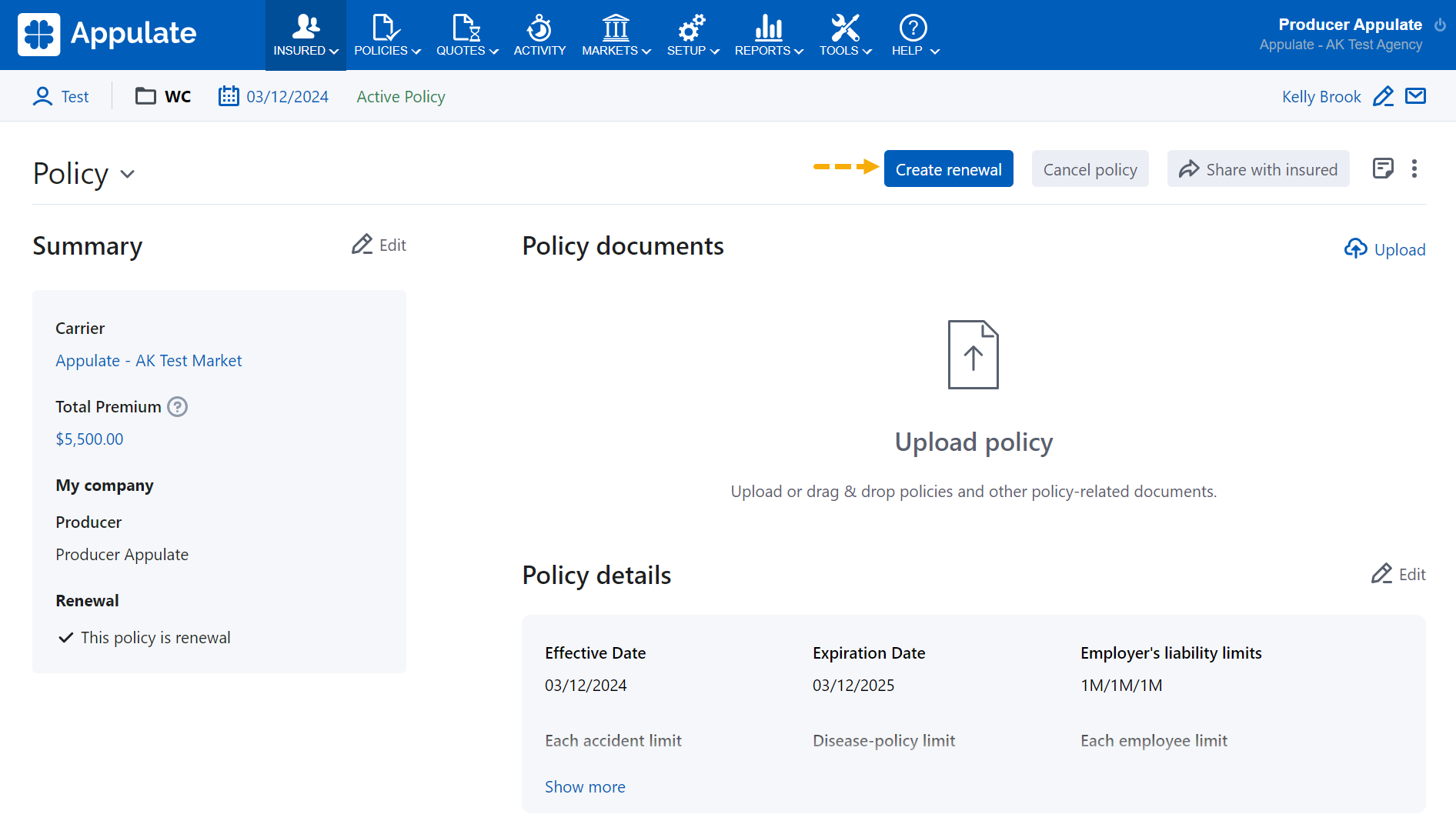Viewport: 1456px width, 831px height.
Task: Click the calendar icon for 03/12/2024
Action: tap(229, 96)
